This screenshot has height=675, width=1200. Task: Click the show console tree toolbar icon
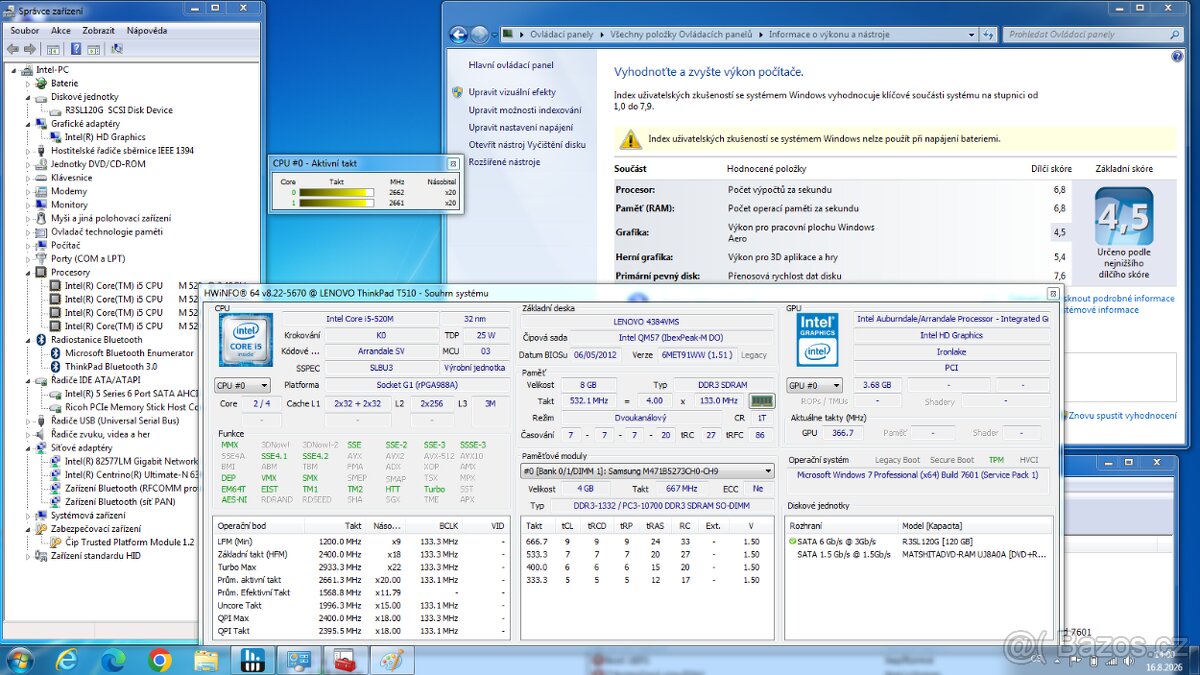(x=53, y=48)
